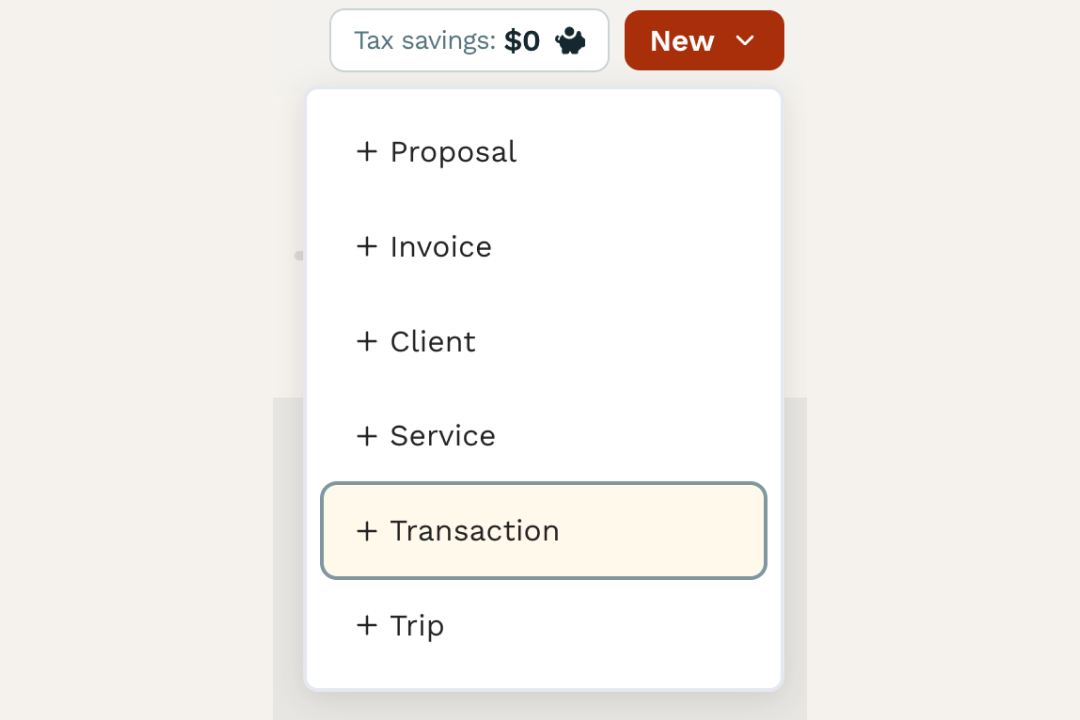View the $0 tax savings amount
Viewport: 1080px width, 720px height.
tap(522, 40)
